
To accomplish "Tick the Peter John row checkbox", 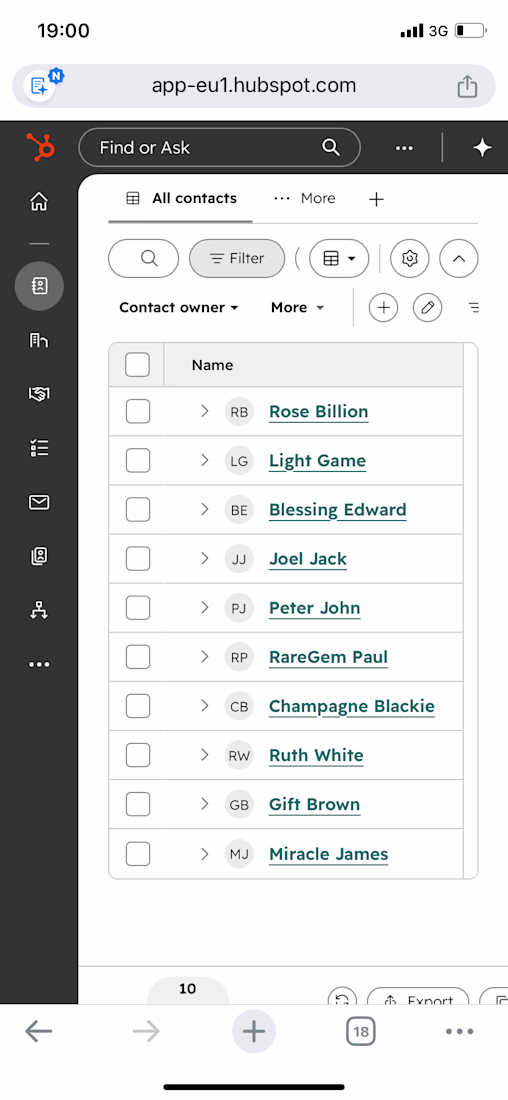I will 138,608.
